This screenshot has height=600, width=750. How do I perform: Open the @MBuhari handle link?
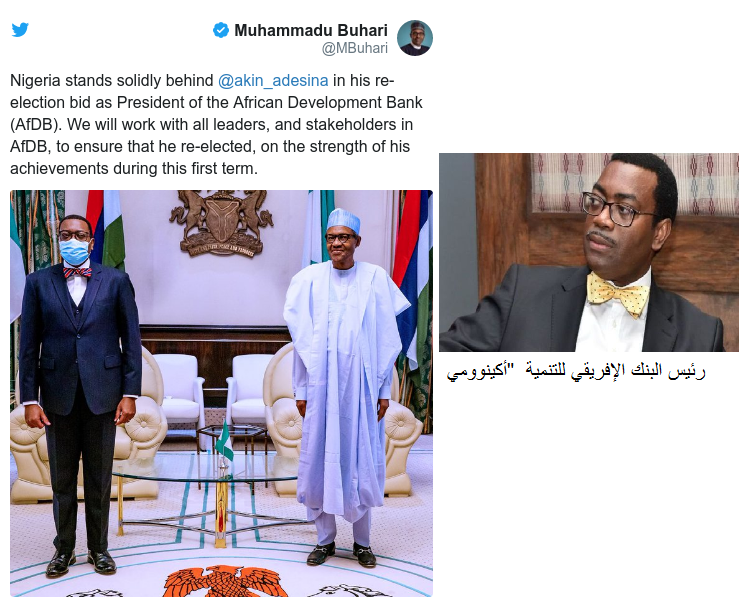354,48
